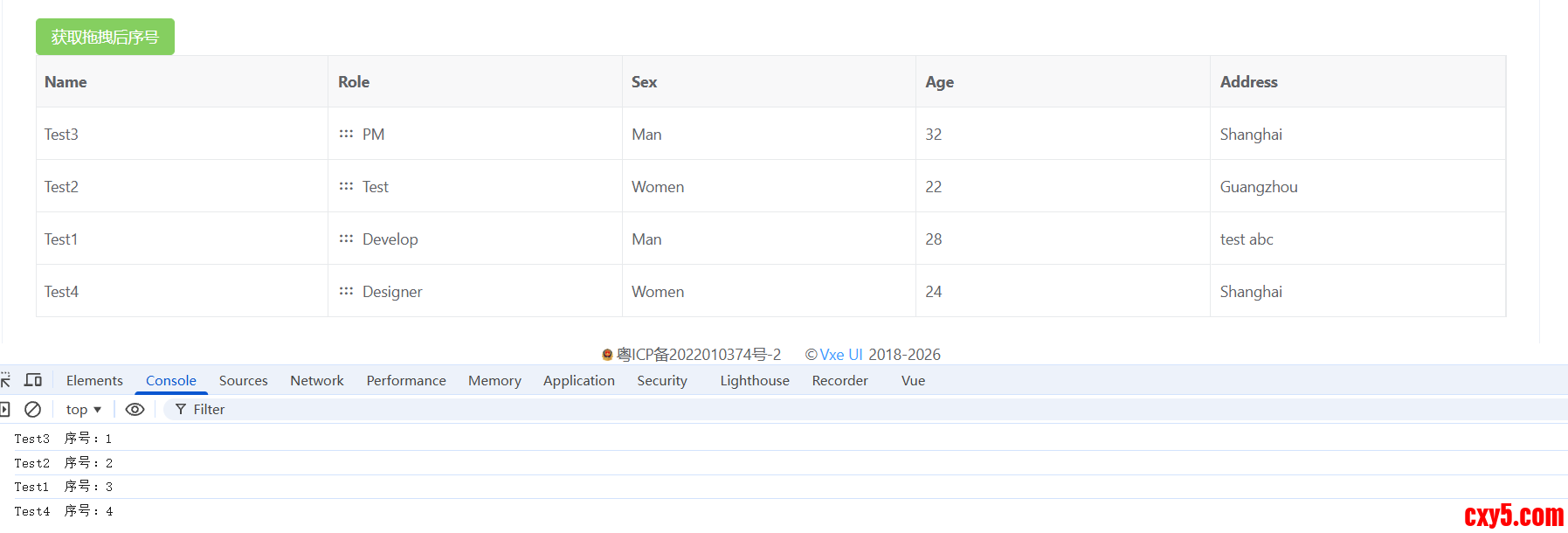Click the clear console icon
The height and width of the screenshot is (533, 1568).
pyautogui.click(x=32, y=409)
